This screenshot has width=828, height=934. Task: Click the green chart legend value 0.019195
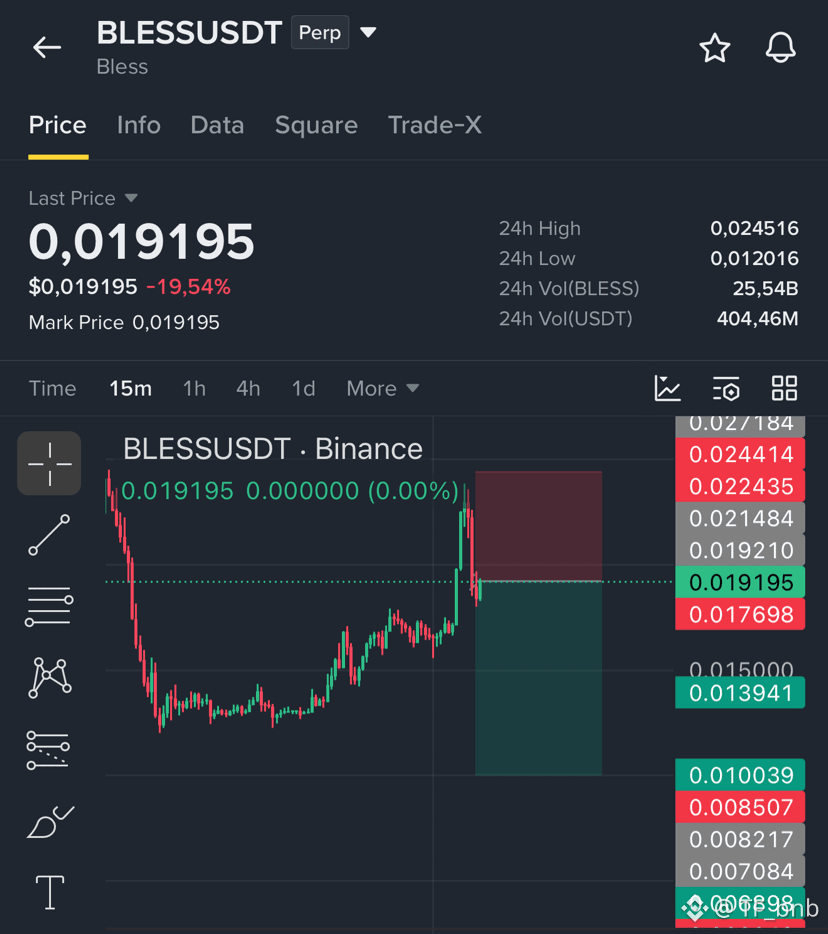(178, 491)
